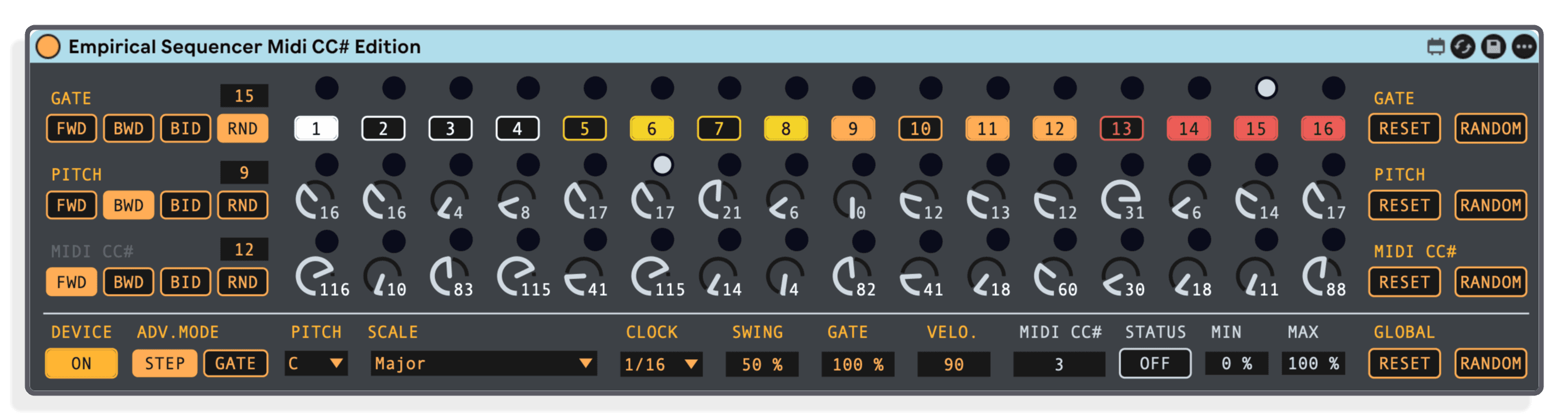Click the MIDI CC# length box showing 12
The image size is (1568, 420).
[x=244, y=249]
